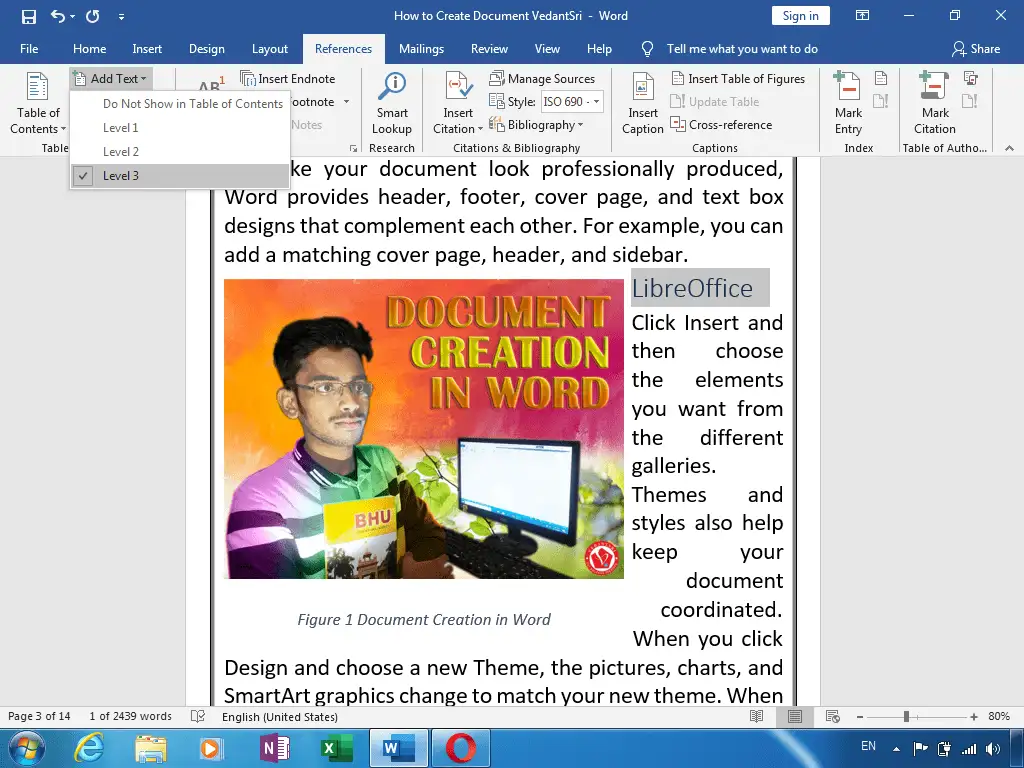Open the Windows Start button
The width and height of the screenshot is (1024, 768).
26,748
